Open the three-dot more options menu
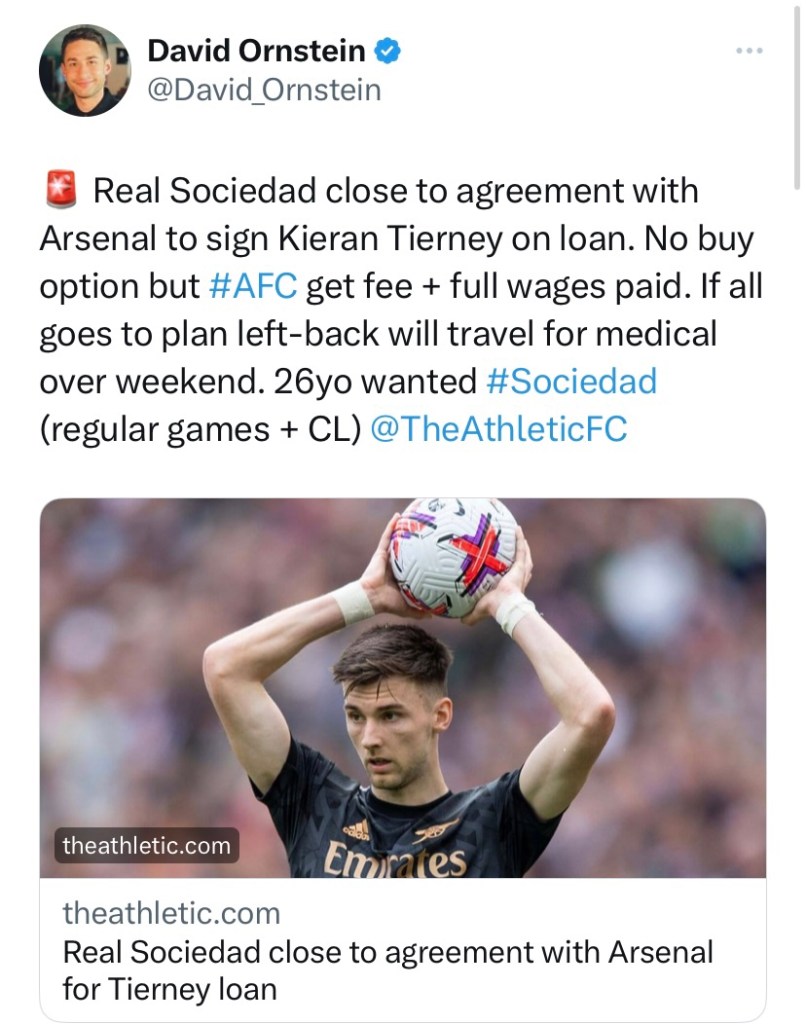 pos(748,50)
